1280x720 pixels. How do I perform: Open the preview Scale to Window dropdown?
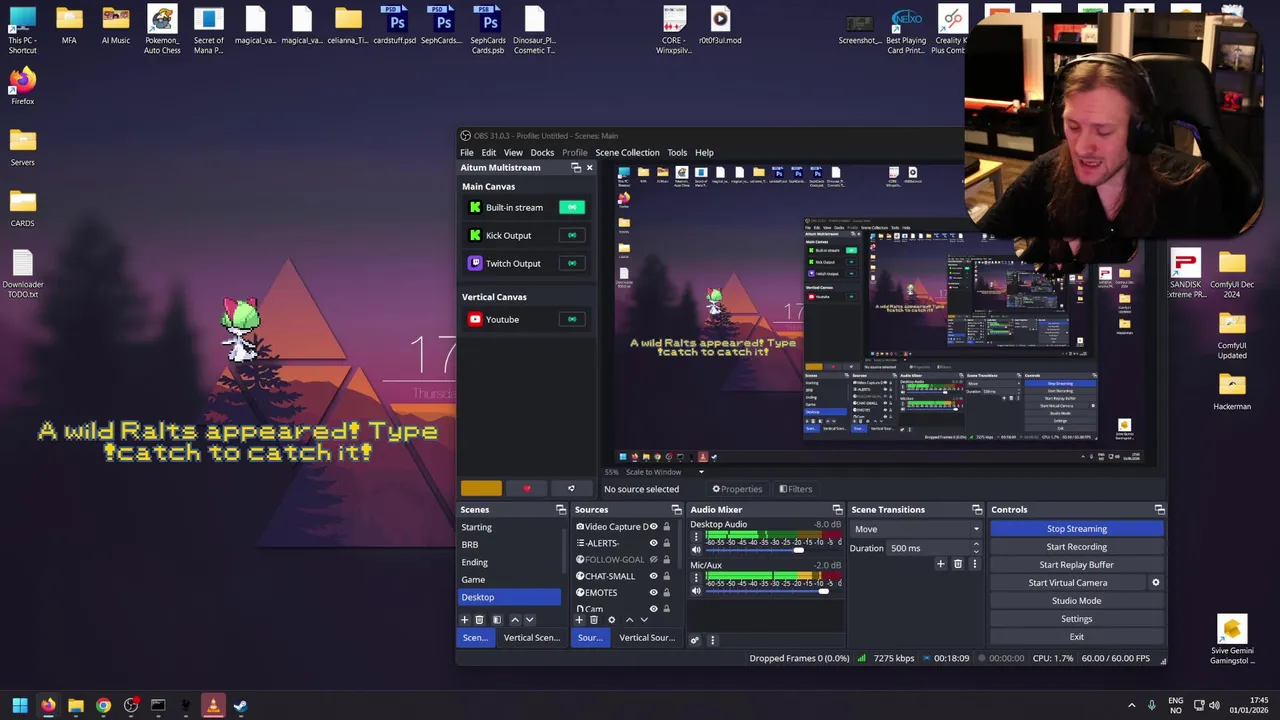[665, 472]
